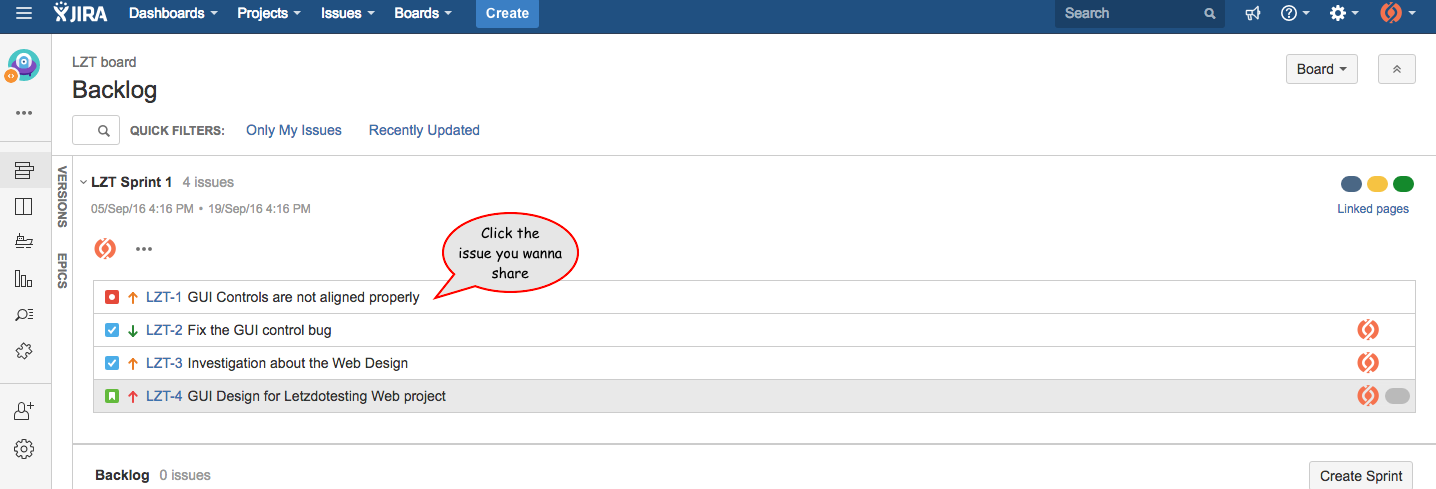This screenshot has width=1436, height=489.
Task: Click the grey estimate badge on LZT-4
Action: click(x=1397, y=396)
